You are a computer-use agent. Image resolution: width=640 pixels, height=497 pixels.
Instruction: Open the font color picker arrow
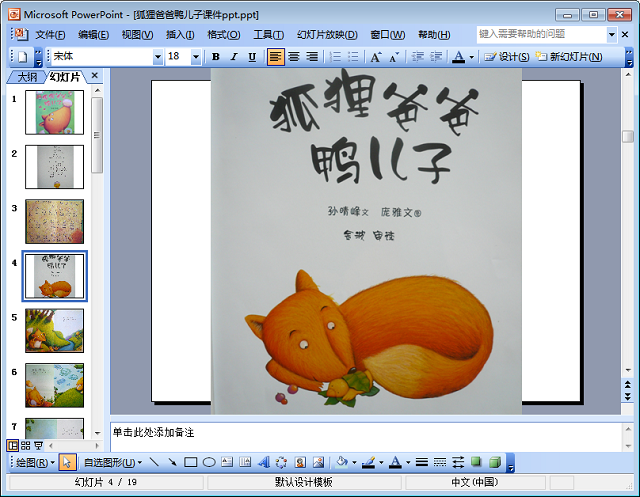pos(471,57)
